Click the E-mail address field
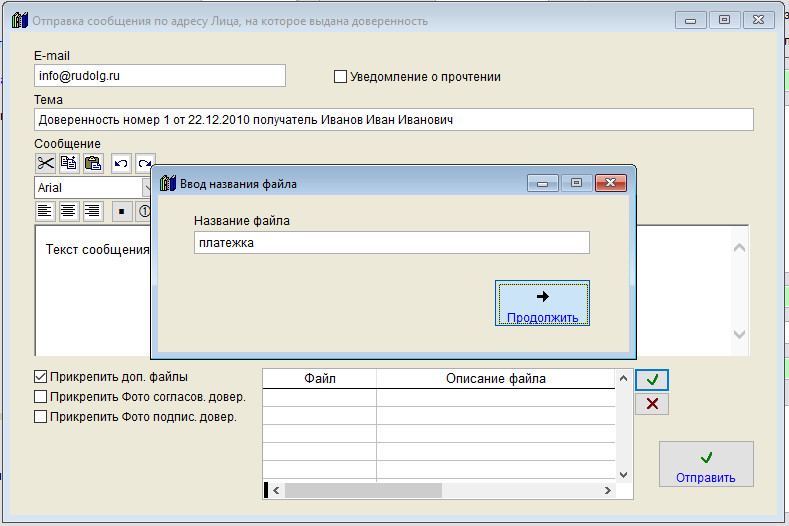 [160, 76]
